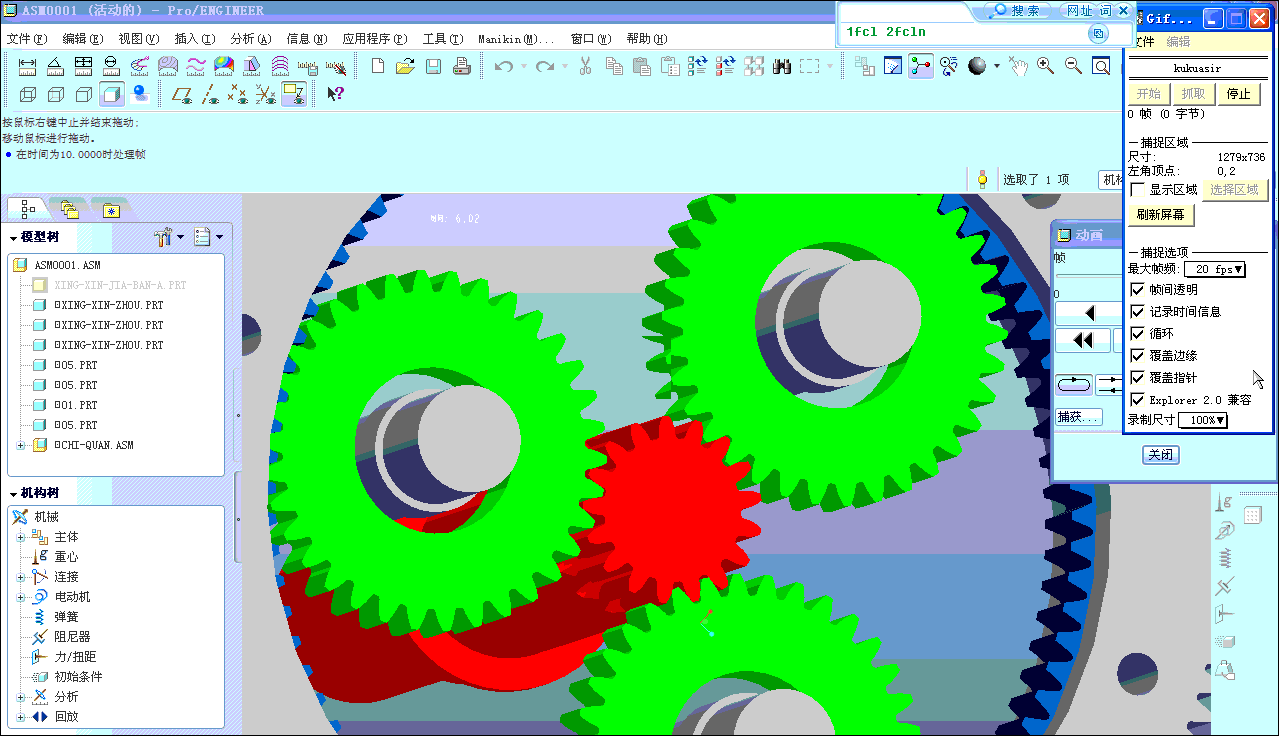Image resolution: width=1279 pixels, height=736 pixels.
Task: Select the wireframe display cube icon
Action: pos(28,94)
